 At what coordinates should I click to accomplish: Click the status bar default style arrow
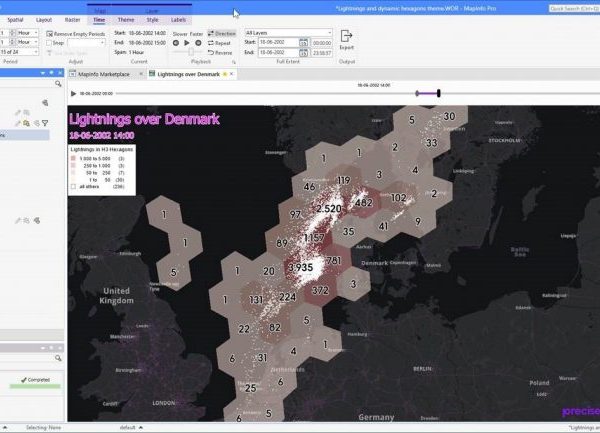point(141,427)
